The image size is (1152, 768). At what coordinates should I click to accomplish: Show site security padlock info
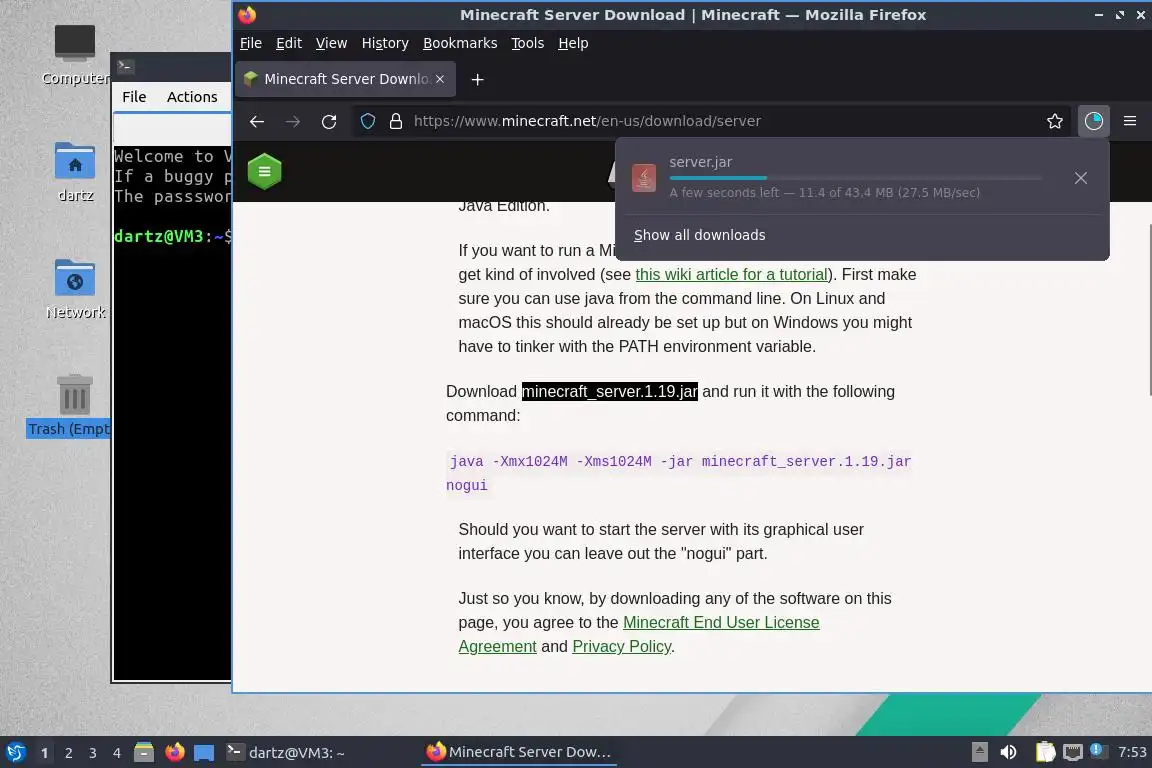(x=395, y=121)
